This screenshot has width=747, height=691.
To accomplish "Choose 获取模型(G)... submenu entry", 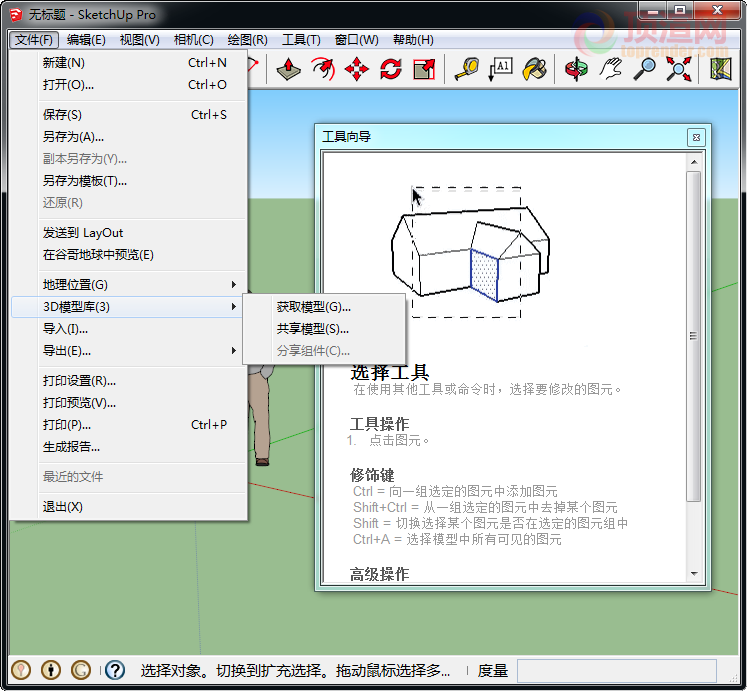I will point(324,307).
